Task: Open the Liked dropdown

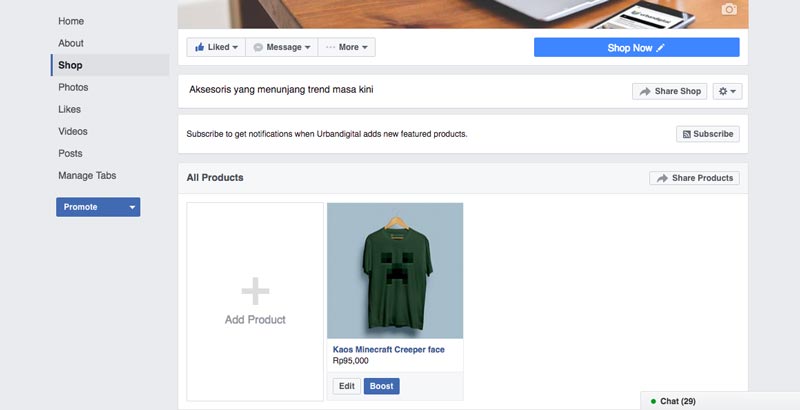Action: (x=216, y=47)
